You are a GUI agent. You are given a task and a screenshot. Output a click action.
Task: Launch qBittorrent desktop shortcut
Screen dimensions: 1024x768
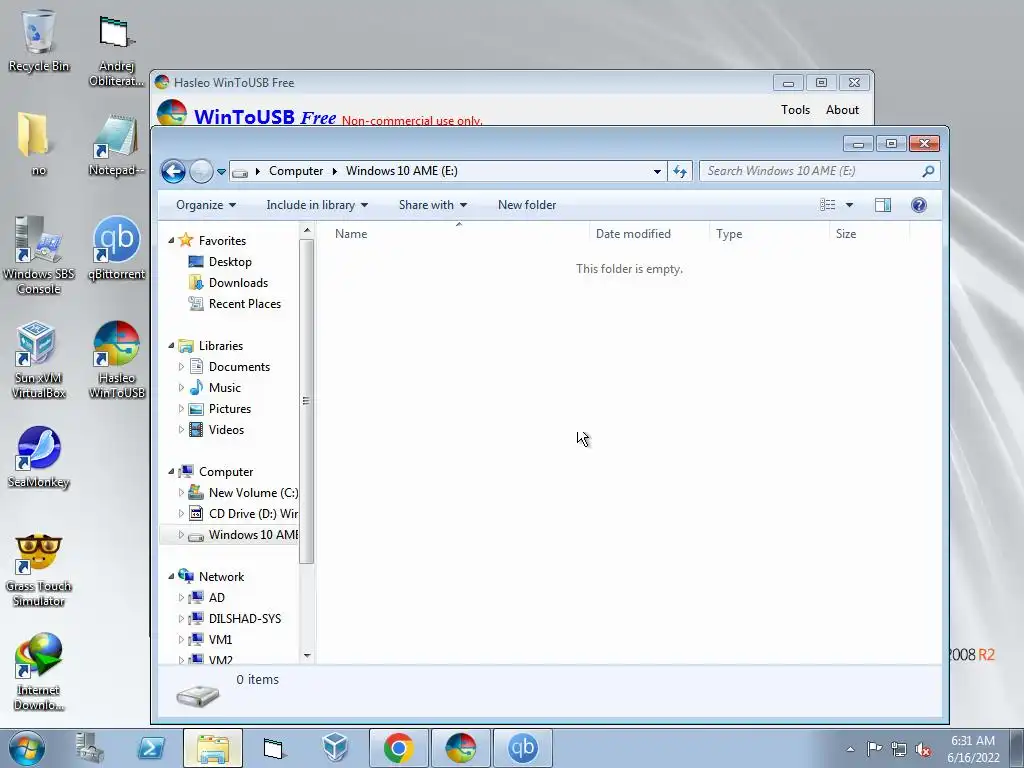click(x=116, y=248)
